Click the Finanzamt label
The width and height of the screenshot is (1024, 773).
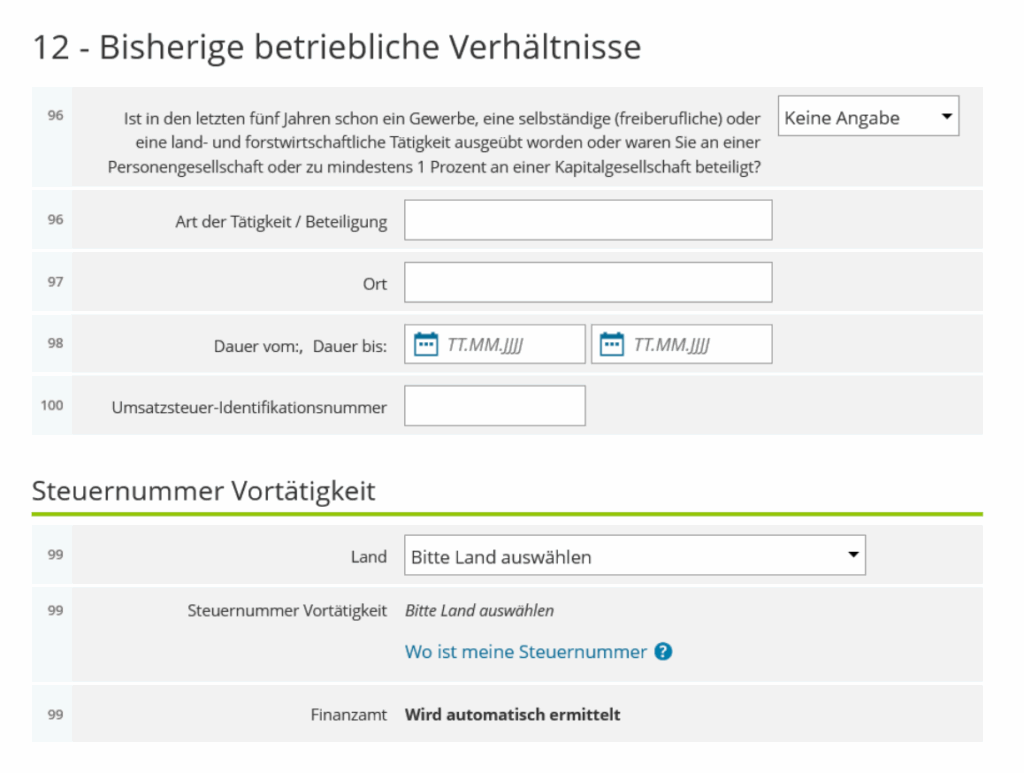coord(348,715)
